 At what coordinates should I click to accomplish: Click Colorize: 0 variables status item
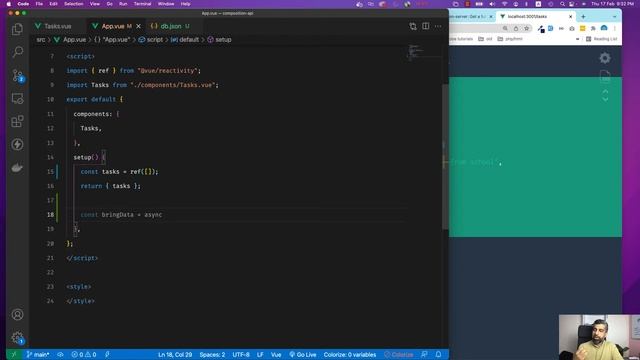click(350, 354)
